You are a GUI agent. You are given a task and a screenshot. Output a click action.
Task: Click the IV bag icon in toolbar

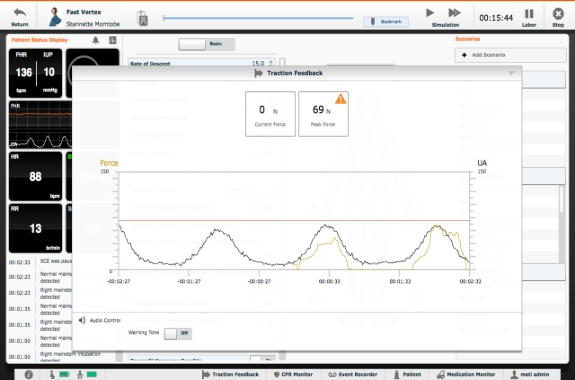143,18
